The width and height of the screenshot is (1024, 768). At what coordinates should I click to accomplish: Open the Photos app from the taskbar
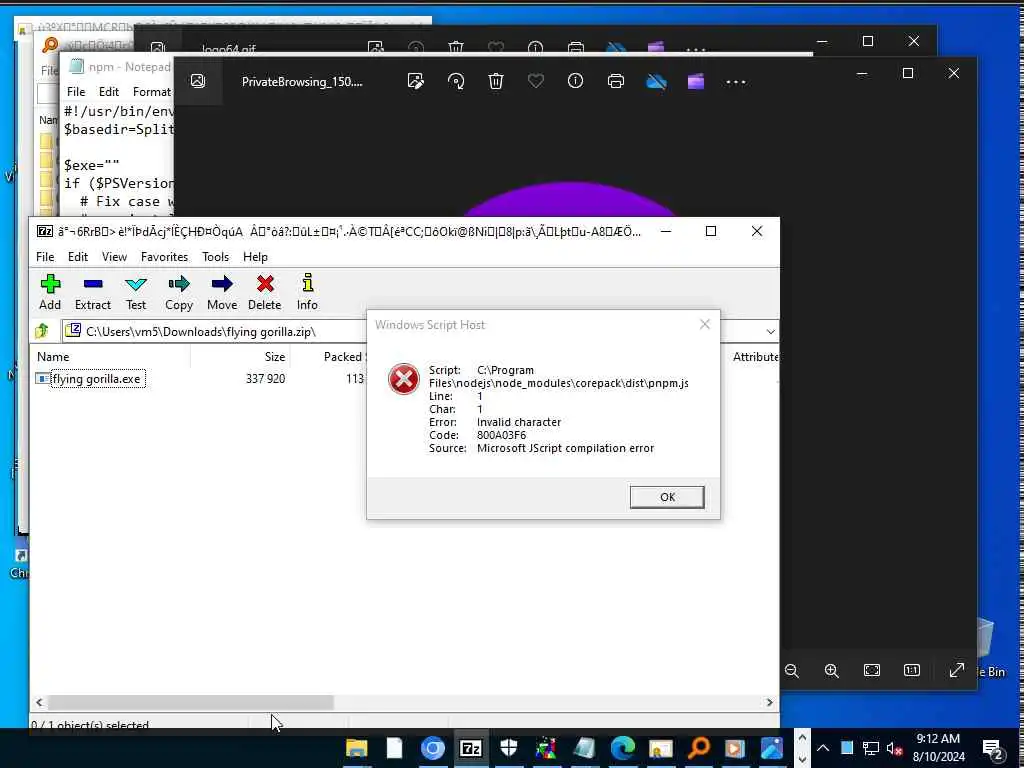point(773,748)
